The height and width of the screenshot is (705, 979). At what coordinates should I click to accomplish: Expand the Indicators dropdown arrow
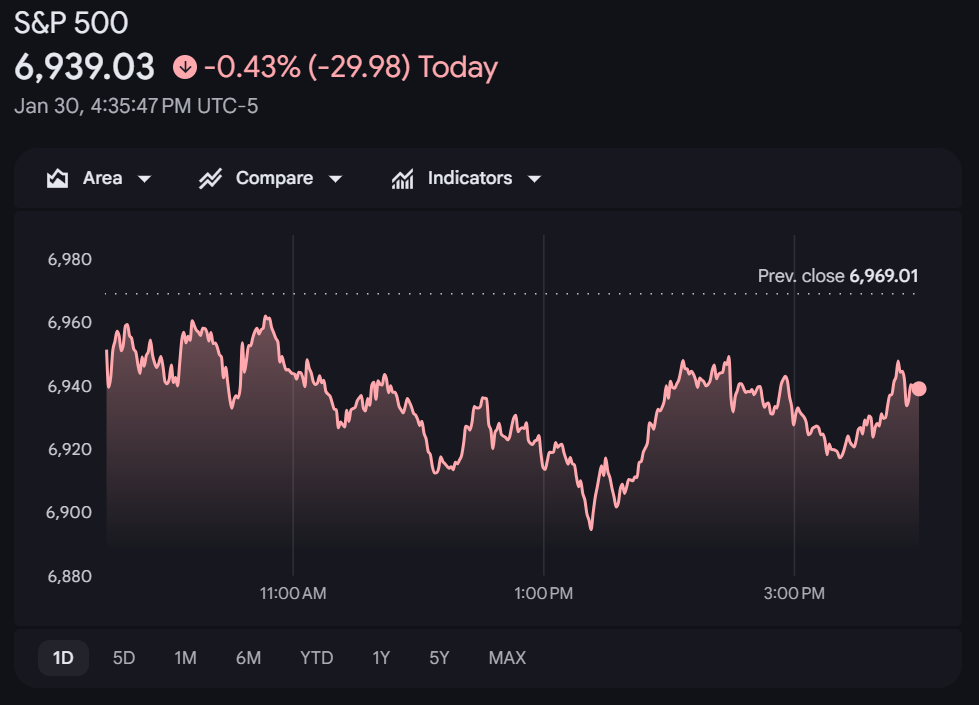(534, 179)
